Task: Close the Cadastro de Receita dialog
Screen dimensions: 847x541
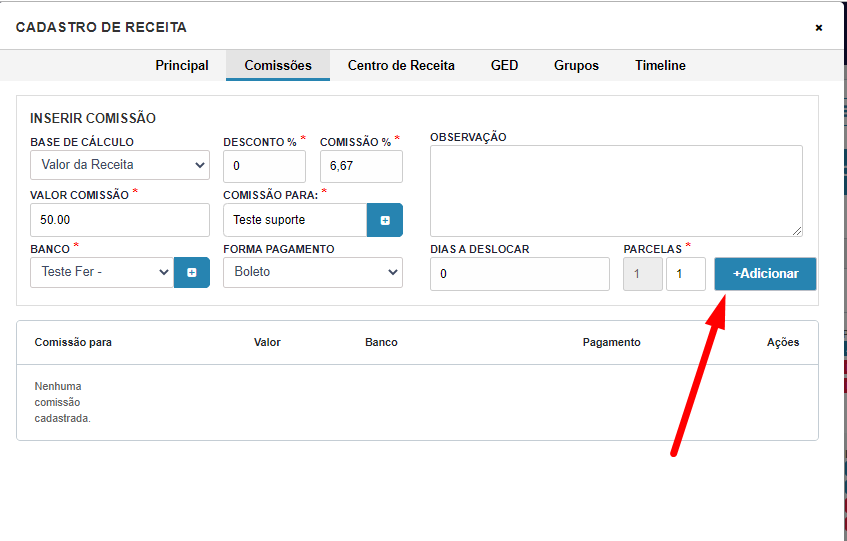Action: (819, 28)
